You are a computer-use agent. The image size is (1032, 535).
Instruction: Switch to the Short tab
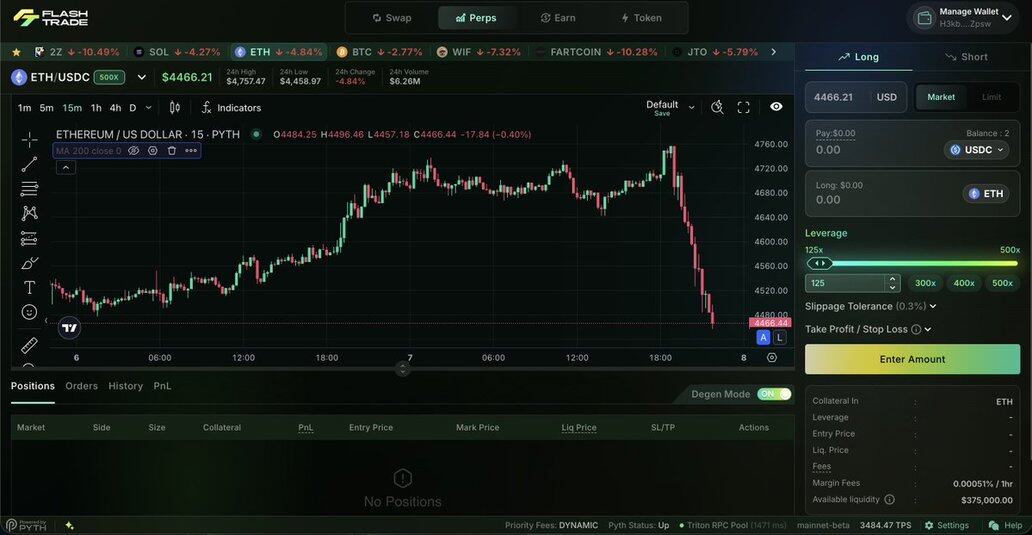[963, 57]
